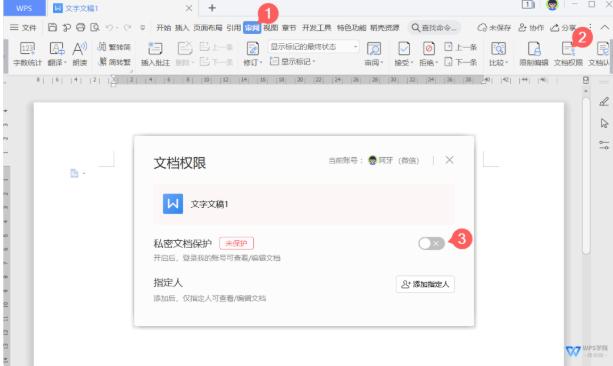Click the 文字文稿1 file entry in dialog
The width and height of the screenshot is (613, 366).
pyautogui.click(x=304, y=204)
